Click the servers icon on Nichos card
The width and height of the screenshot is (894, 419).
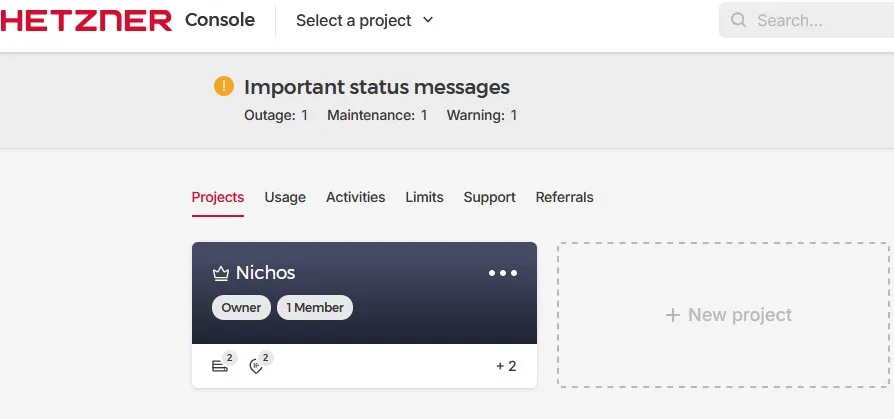(x=220, y=366)
